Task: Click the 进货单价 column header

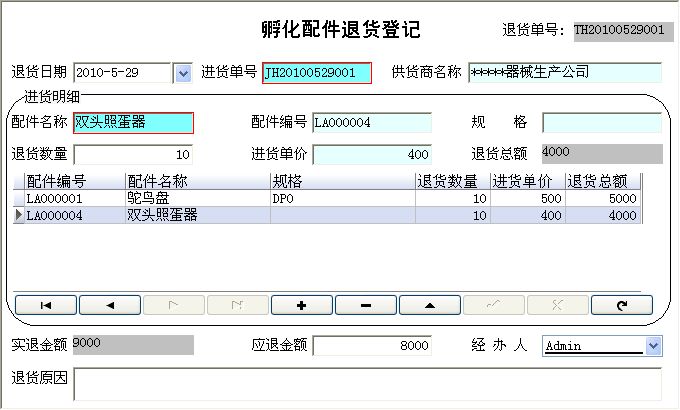Action: [x=528, y=181]
